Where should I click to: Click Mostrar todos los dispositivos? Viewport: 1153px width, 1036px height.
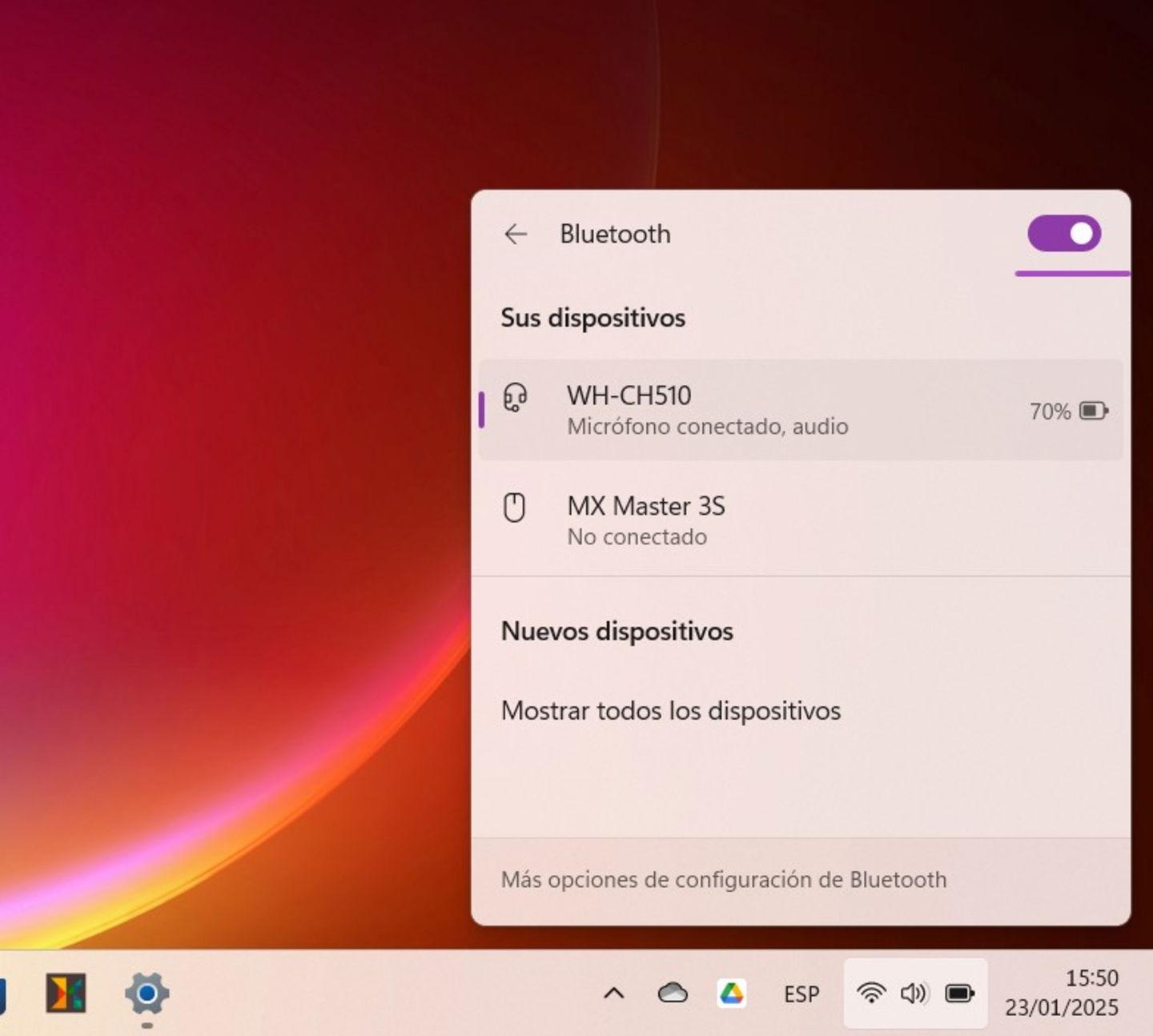671,710
